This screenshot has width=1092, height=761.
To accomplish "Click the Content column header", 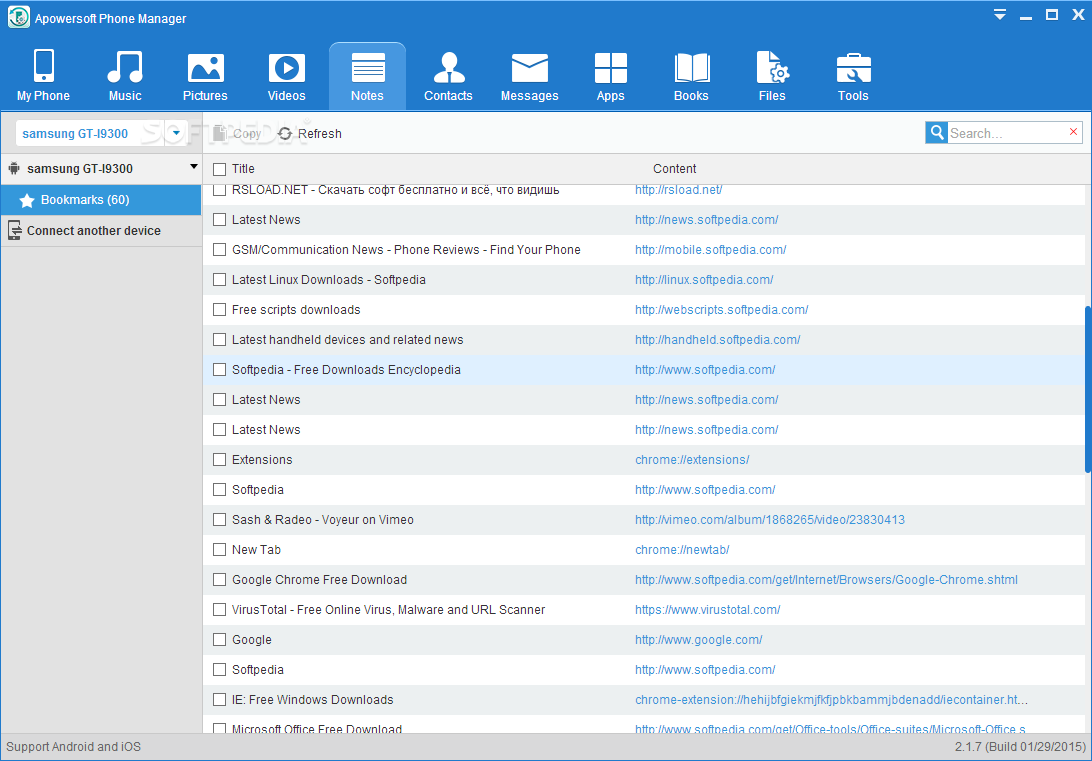I will [x=674, y=168].
